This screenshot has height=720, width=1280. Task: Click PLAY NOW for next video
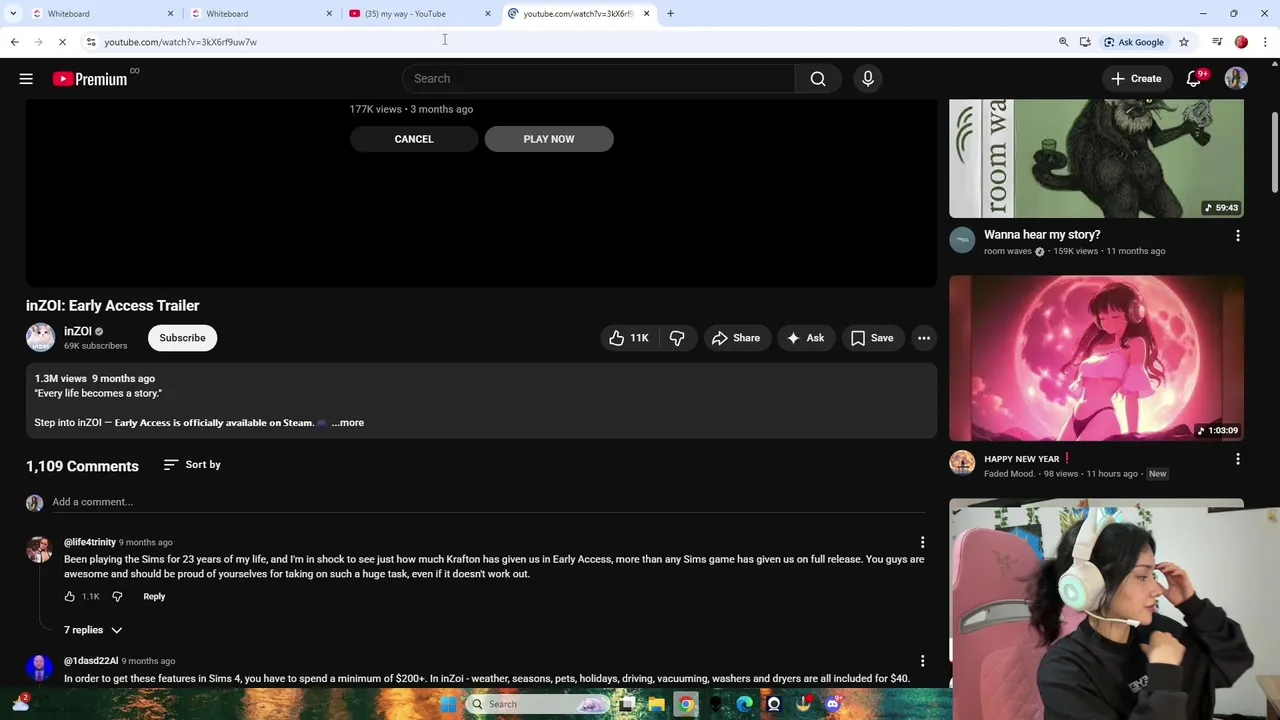[549, 139]
